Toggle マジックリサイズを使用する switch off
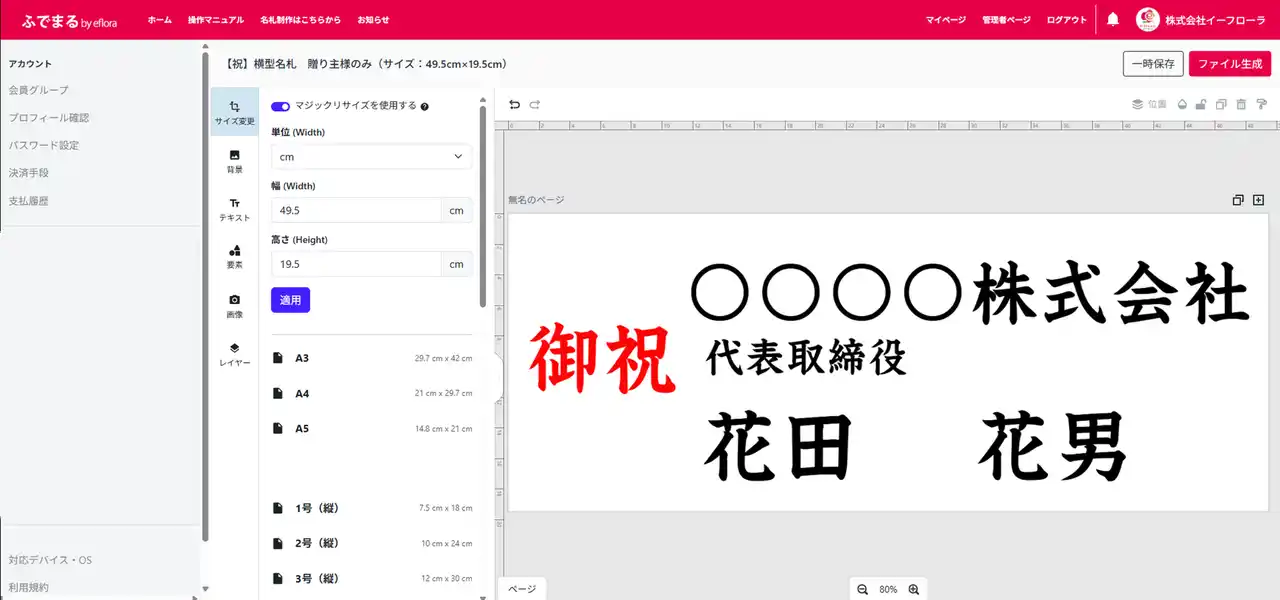 coord(280,106)
